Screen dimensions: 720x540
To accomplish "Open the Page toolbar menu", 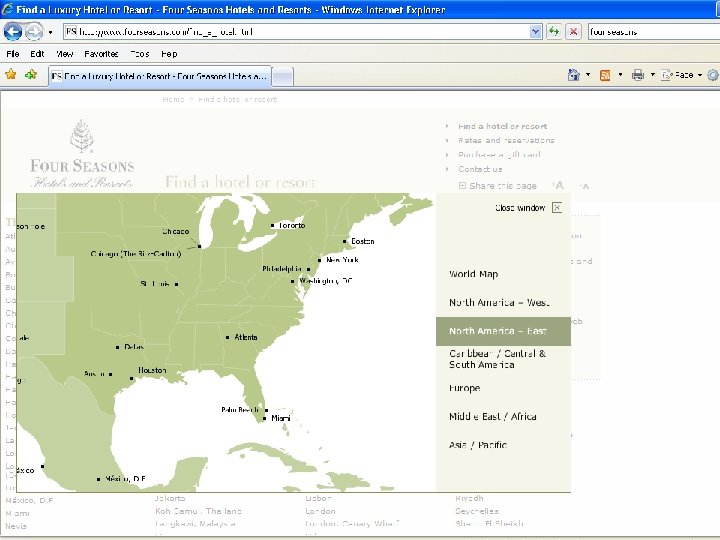I will coord(681,75).
